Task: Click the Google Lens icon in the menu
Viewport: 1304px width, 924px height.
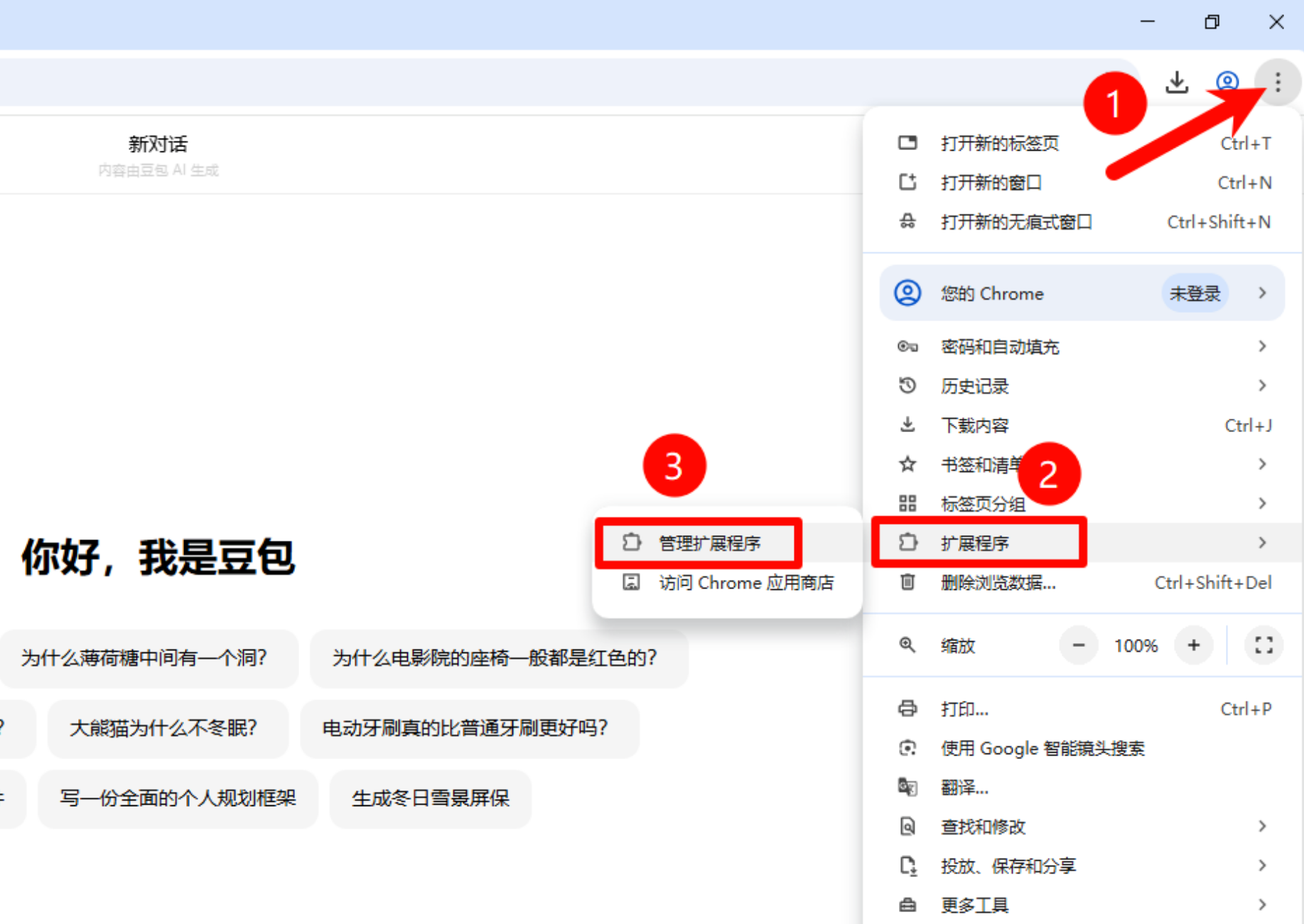Action: click(x=907, y=748)
